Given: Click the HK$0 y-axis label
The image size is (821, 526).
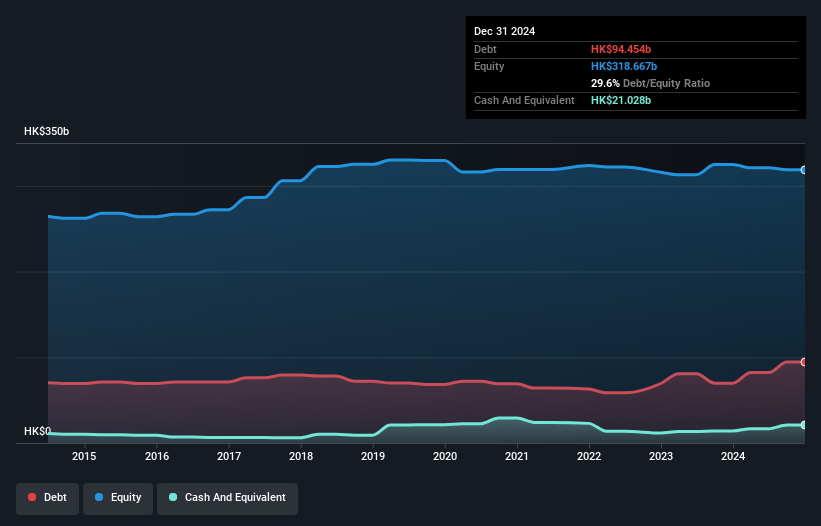Looking at the screenshot, I should click(x=37, y=431).
